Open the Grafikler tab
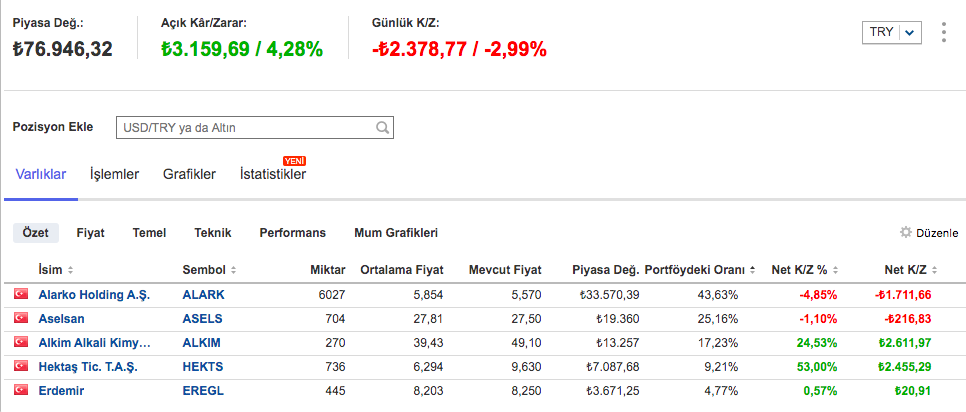This screenshot has height=412, width=966. click(x=189, y=174)
